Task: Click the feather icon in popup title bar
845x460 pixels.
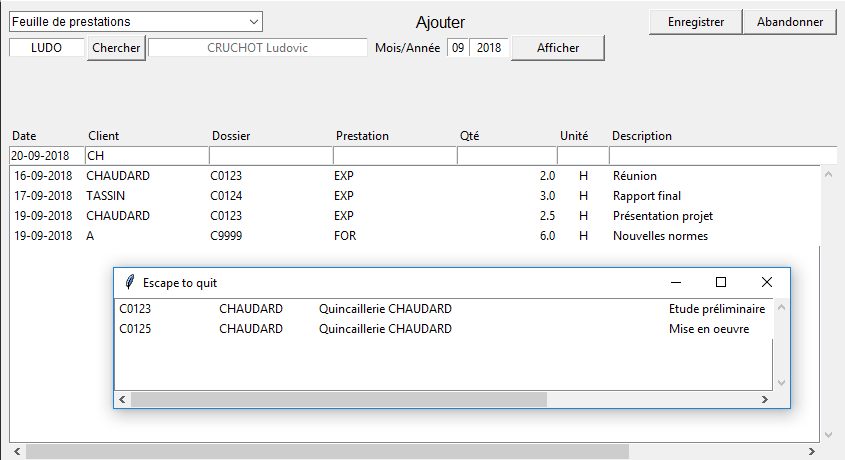Action: click(128, 283)
